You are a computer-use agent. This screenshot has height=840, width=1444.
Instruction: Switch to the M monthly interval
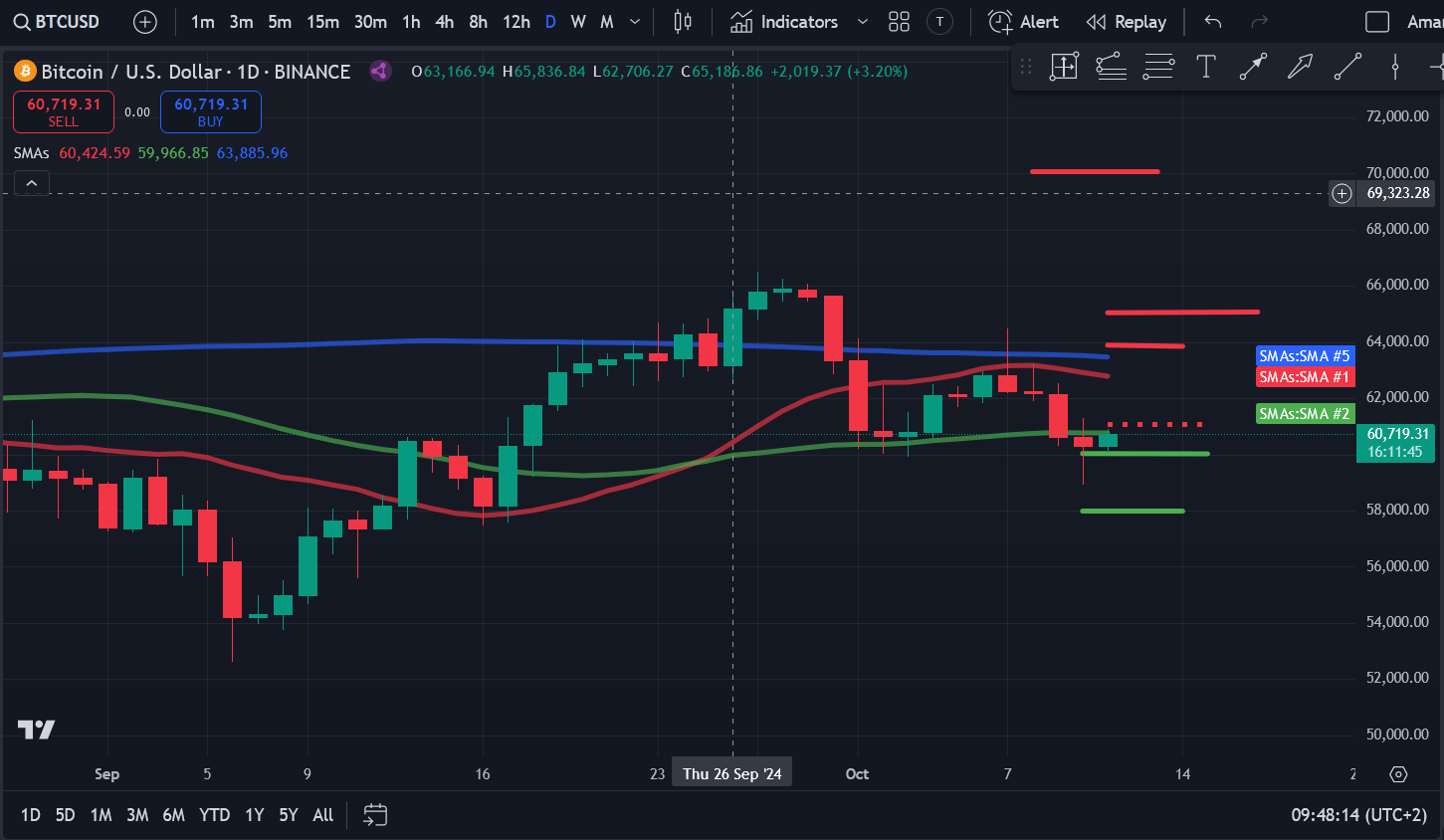pyautogui.click(x=607, y=22)
